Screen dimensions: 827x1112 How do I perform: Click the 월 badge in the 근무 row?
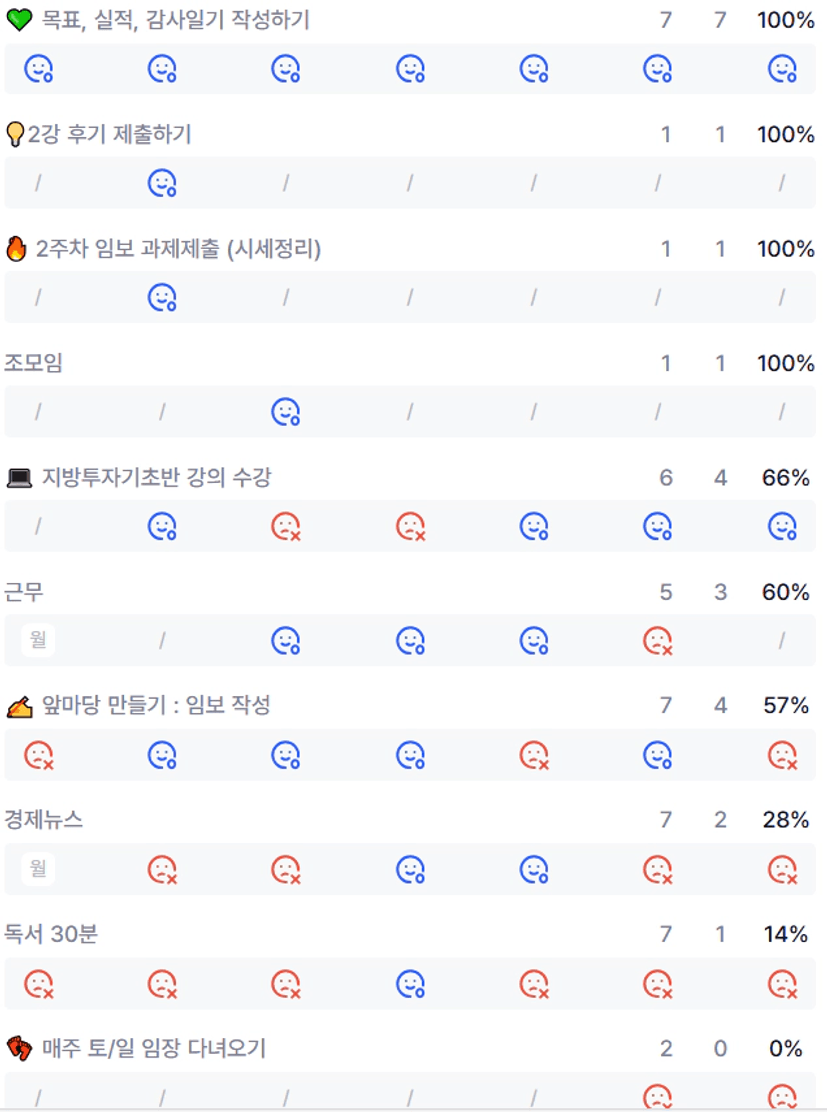click(38, 640)
